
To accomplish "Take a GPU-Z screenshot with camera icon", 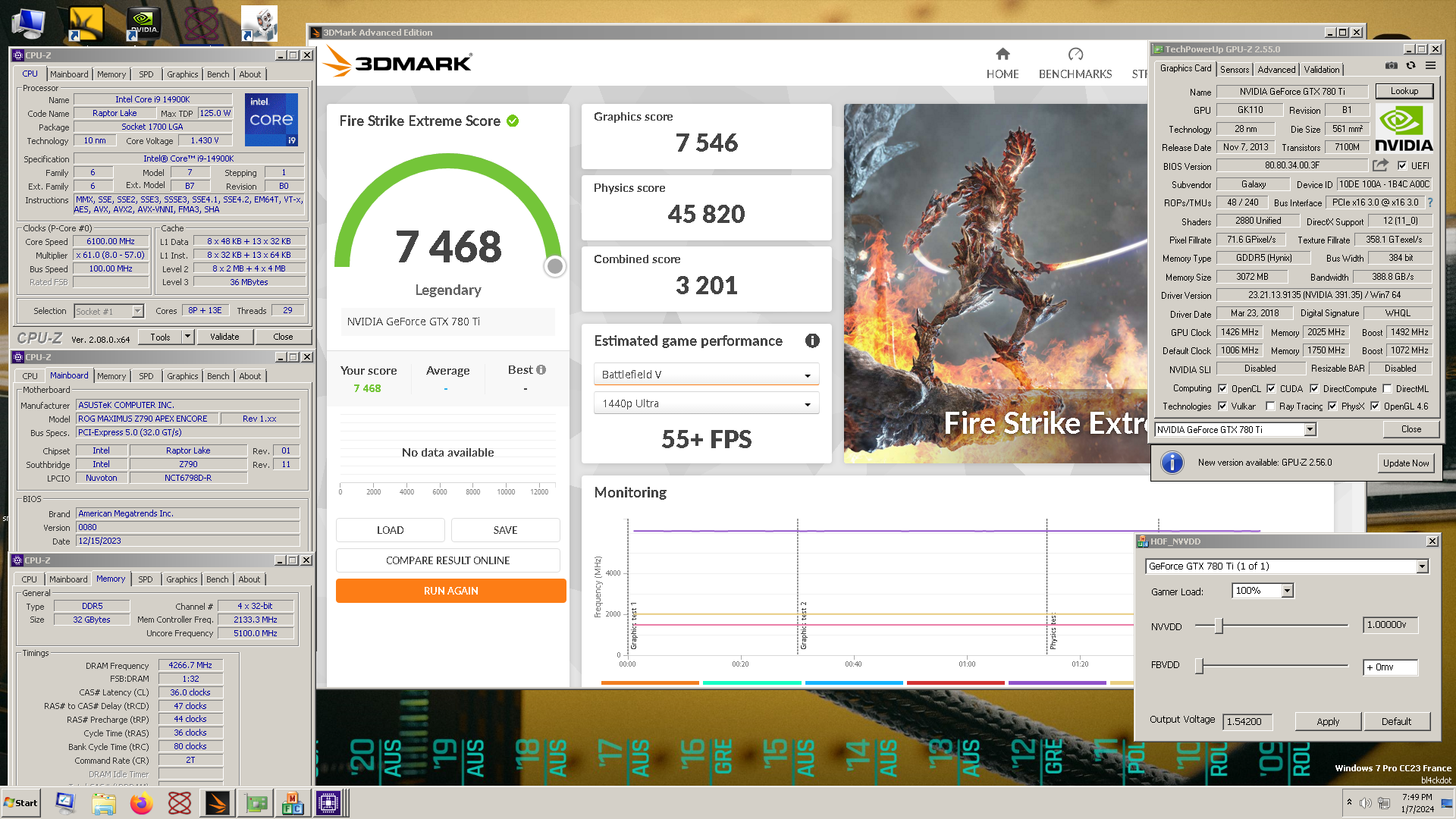I will click(x=1391, y=66).
